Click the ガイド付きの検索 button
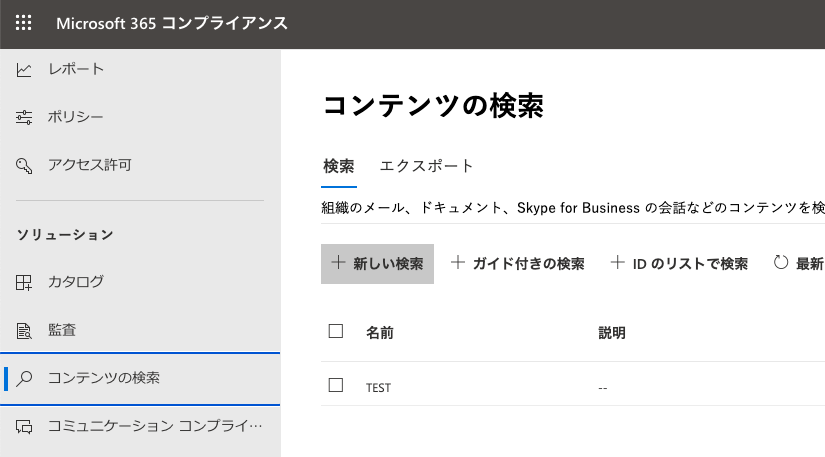The width and height of the screenshot is (825, 457). (517, 264)
